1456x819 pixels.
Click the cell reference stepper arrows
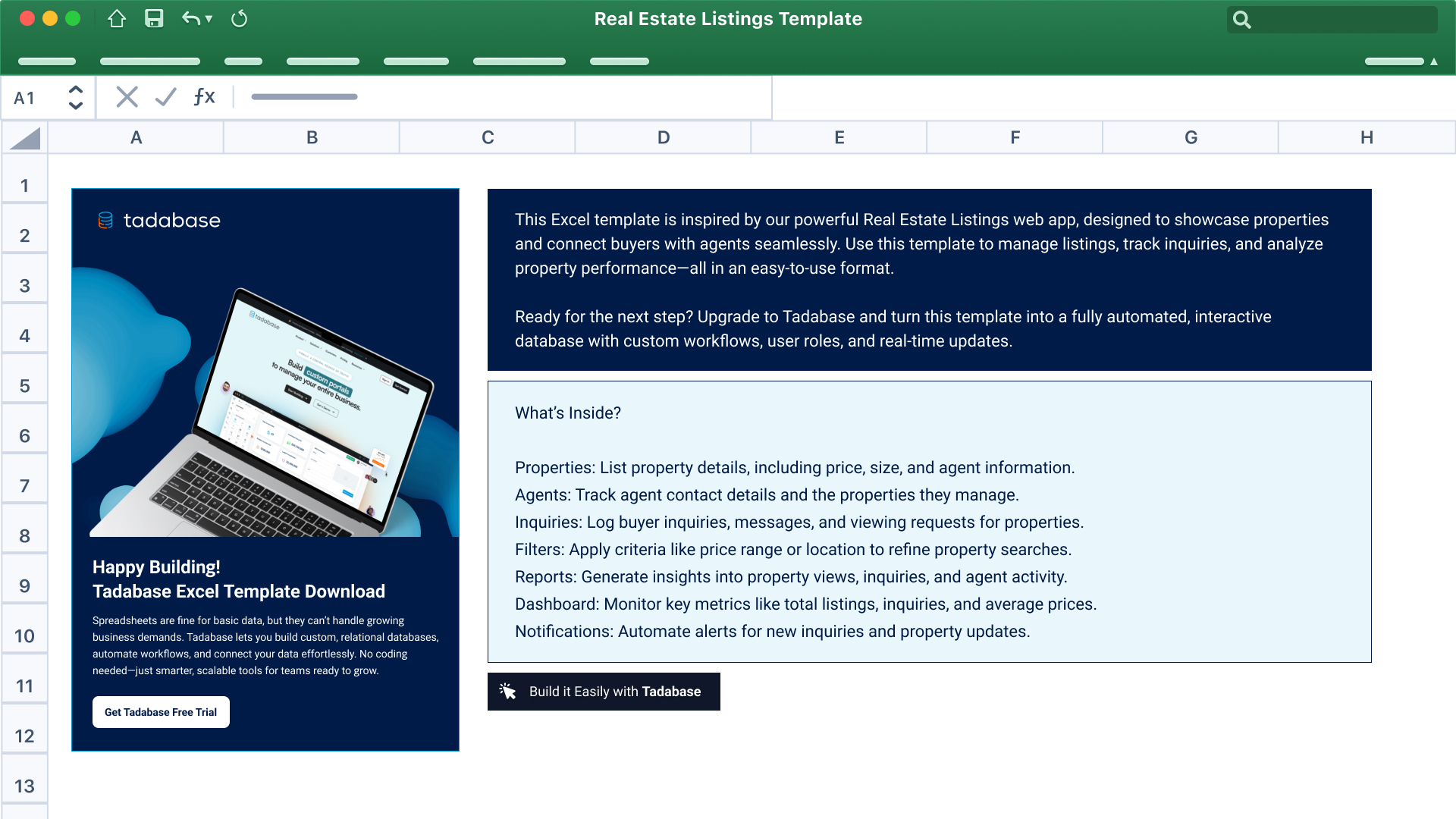point(76,97)
